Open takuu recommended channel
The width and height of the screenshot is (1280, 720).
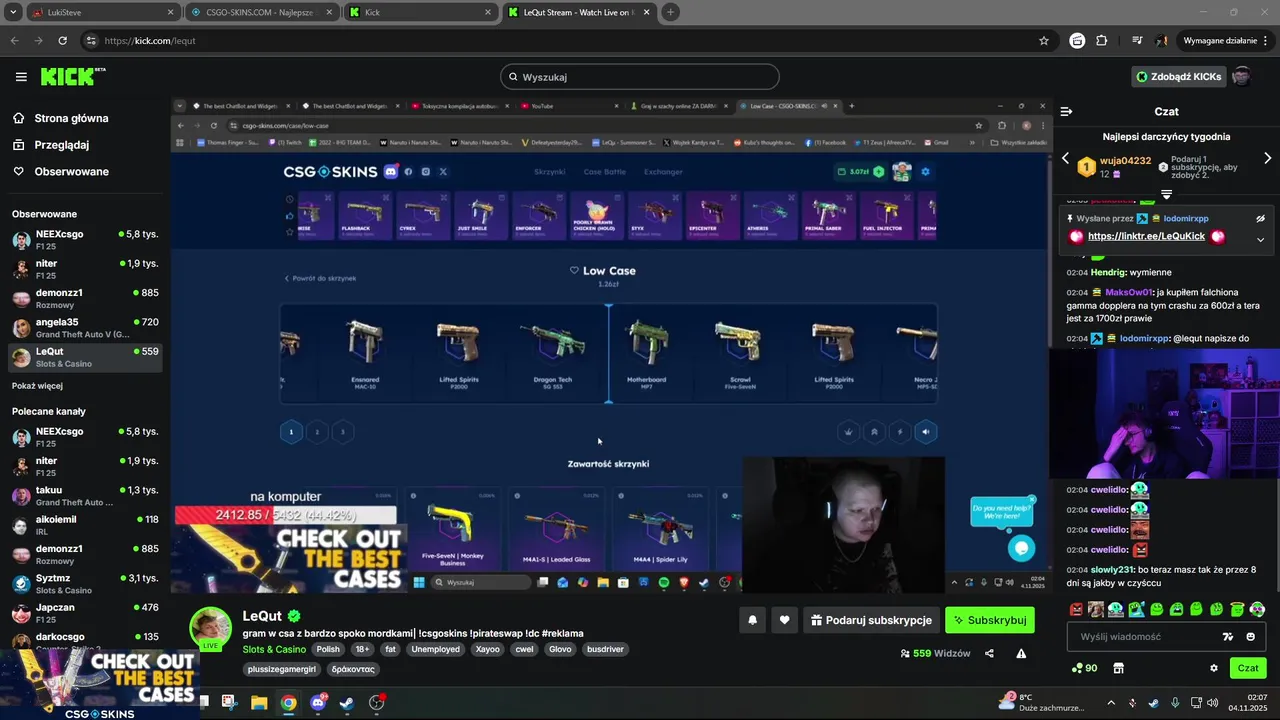[84, 496]
